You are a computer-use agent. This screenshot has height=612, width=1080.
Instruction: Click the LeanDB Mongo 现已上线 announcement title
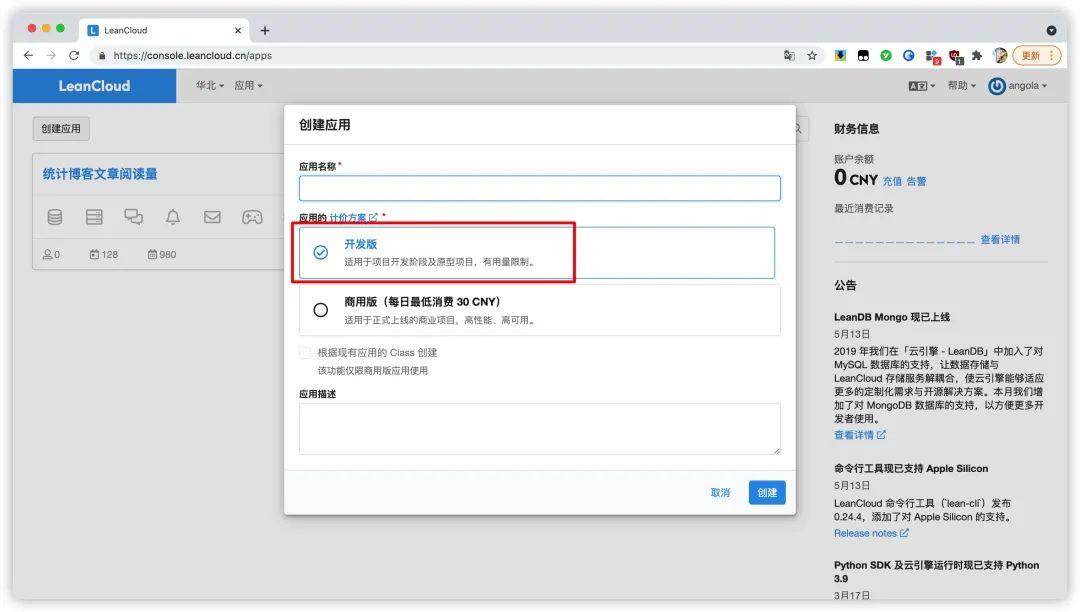click(x=892, y=317)
